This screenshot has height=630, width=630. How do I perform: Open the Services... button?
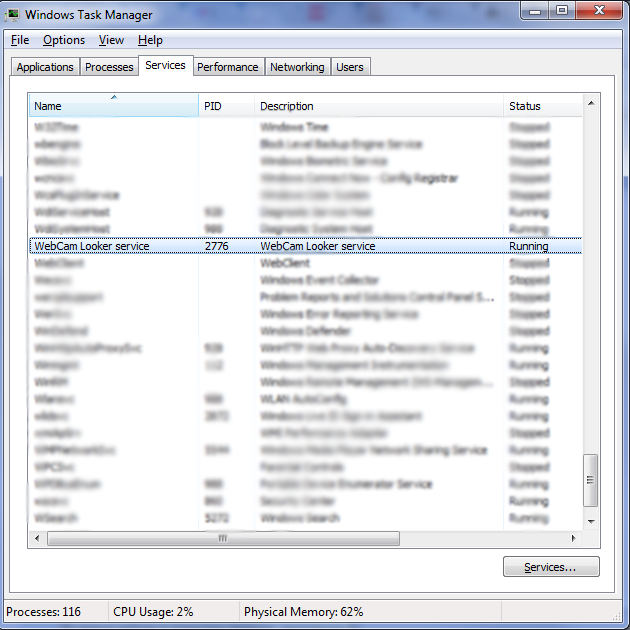click(551, 567)
